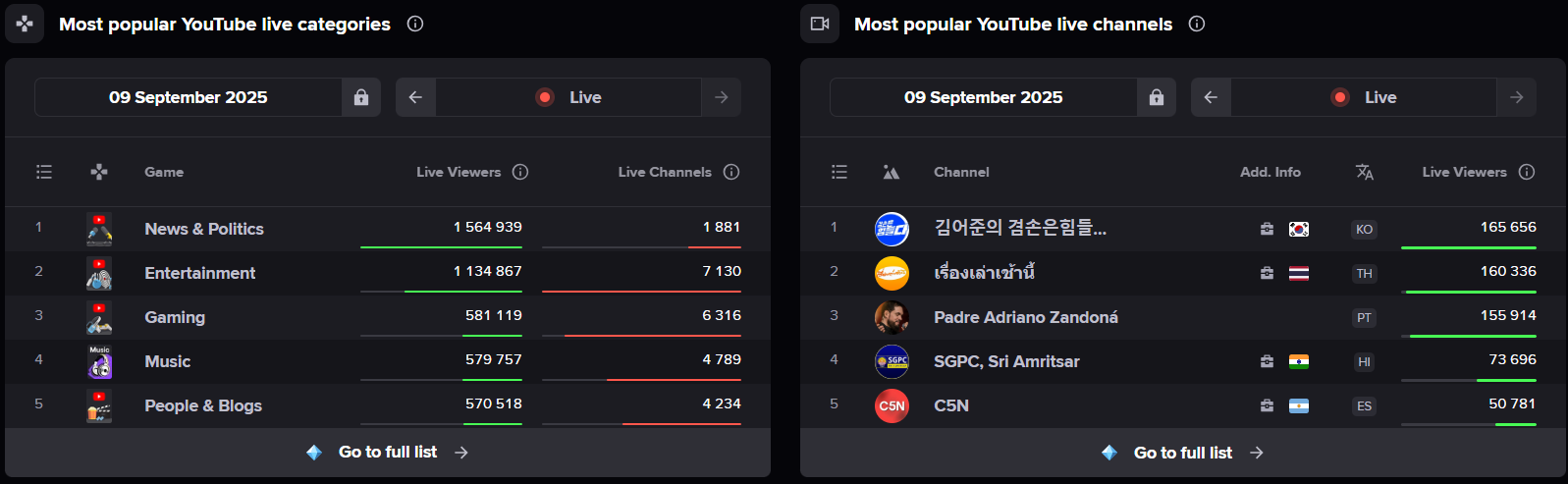Open the categories date picker
This screenshot has width=1568, height=484.
(x=189, y=97)
